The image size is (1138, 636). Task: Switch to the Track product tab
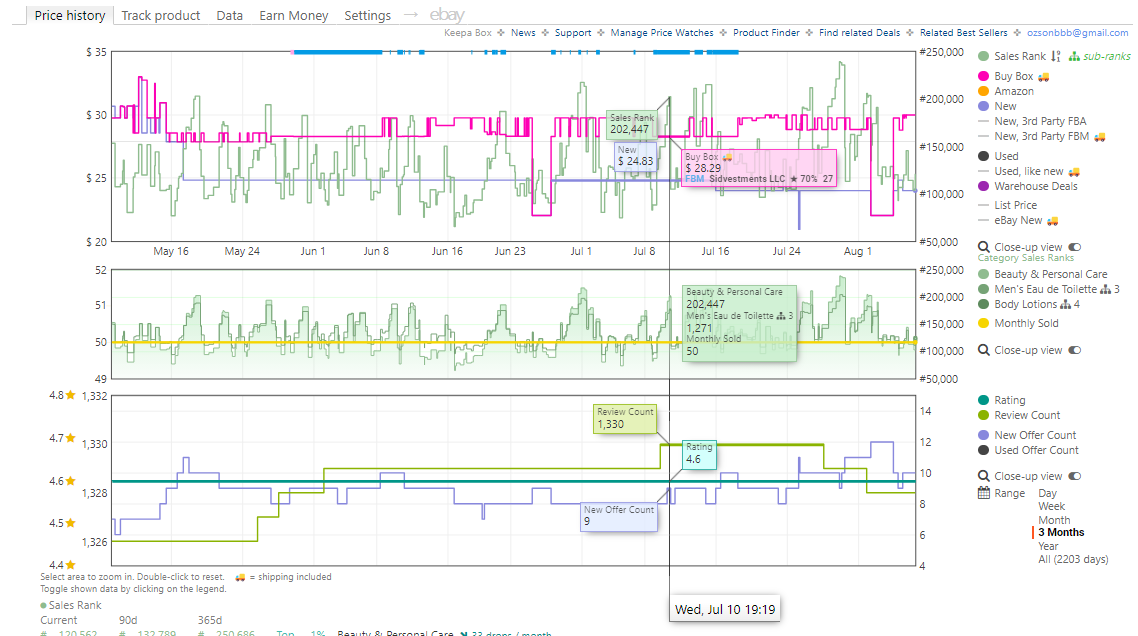[x=160, y=15]
